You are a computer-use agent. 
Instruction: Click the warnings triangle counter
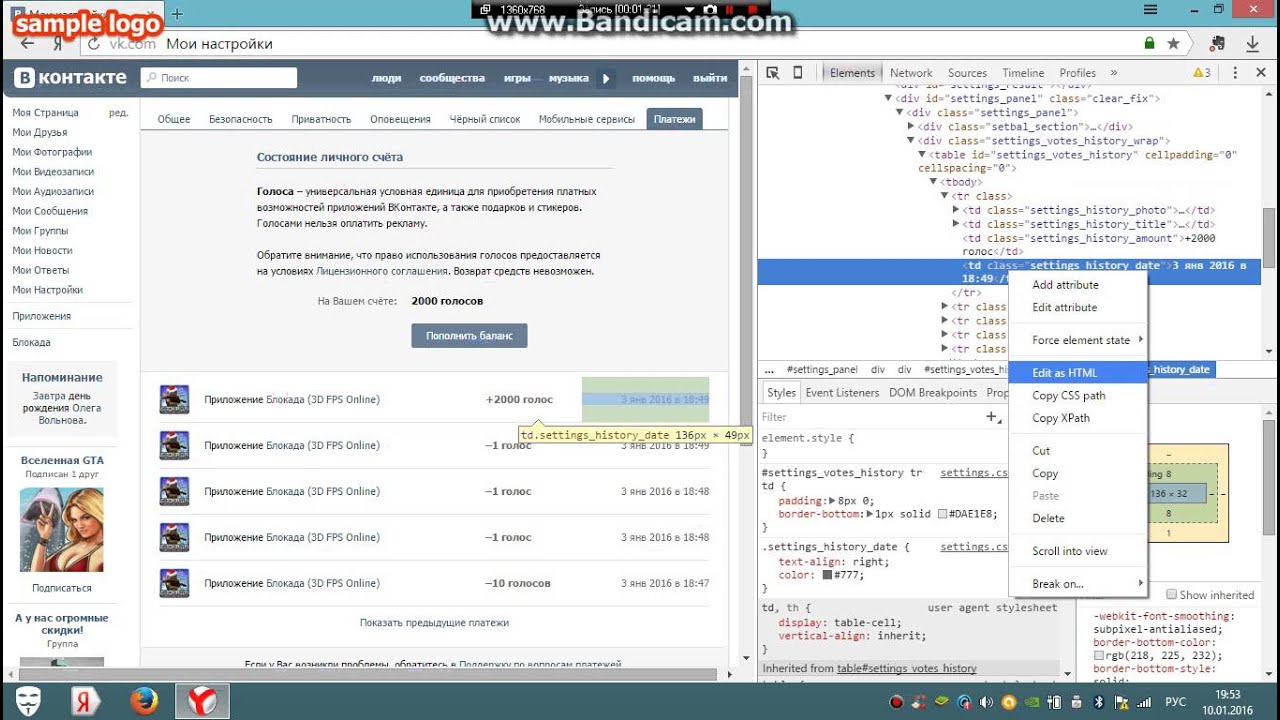1202,73
